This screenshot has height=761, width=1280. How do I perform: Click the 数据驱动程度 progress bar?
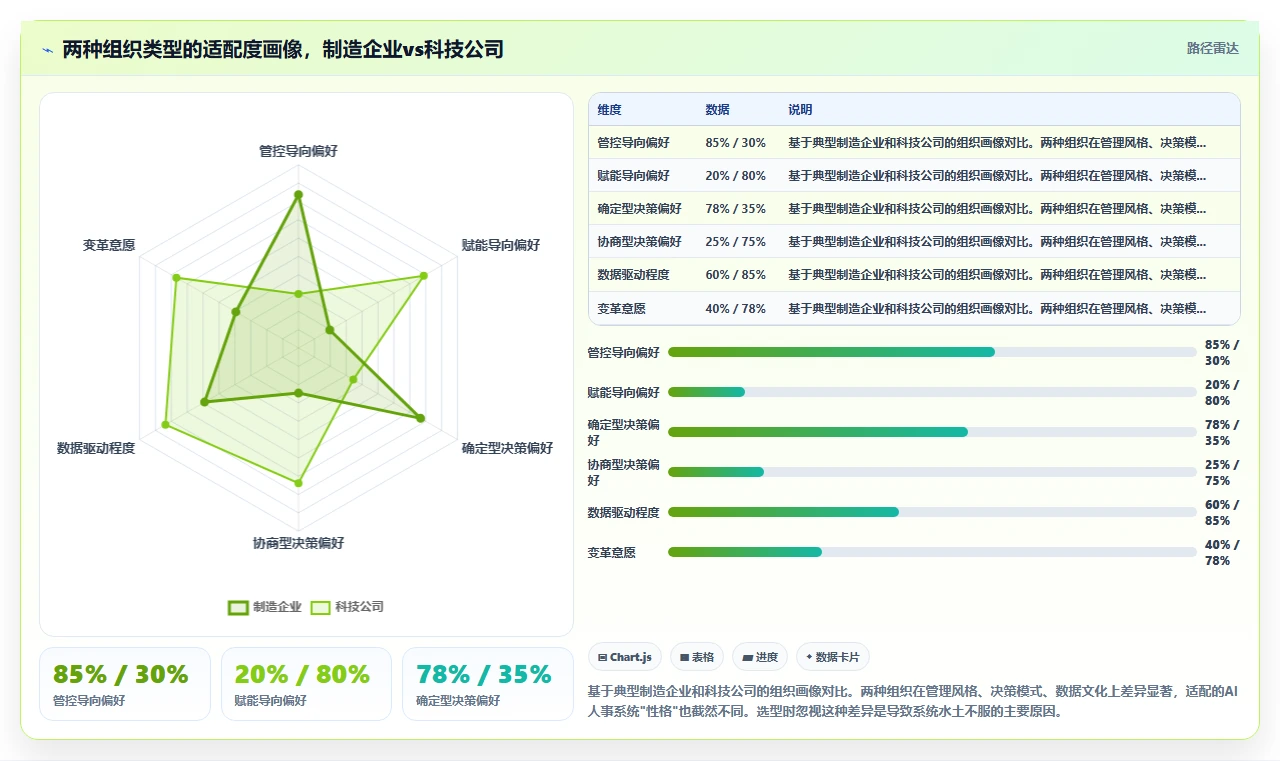pos(932,512)
